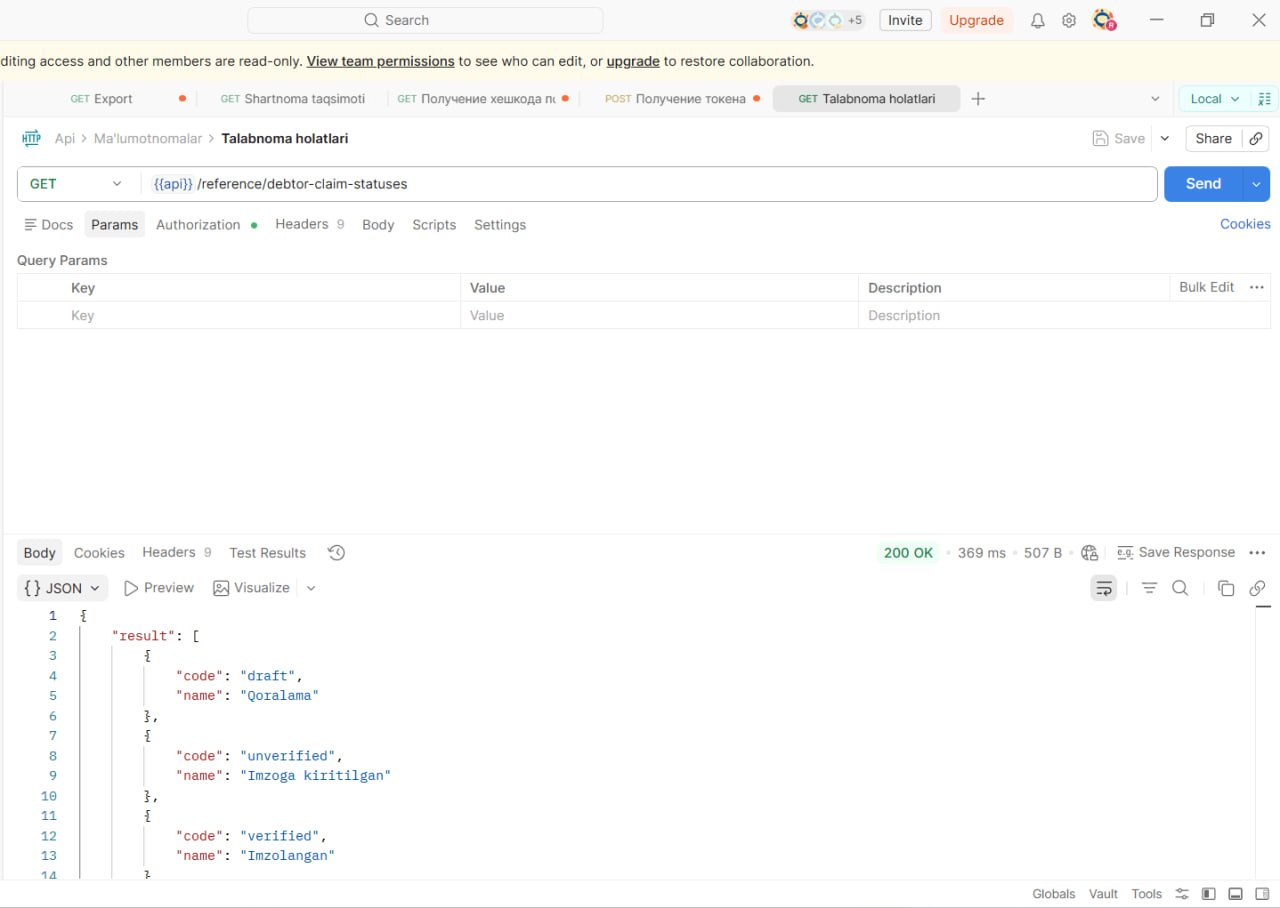Follow View team permissions link
Image resolution: width=1280 pixels, height=908 pixels.
(x=380, y=61)
